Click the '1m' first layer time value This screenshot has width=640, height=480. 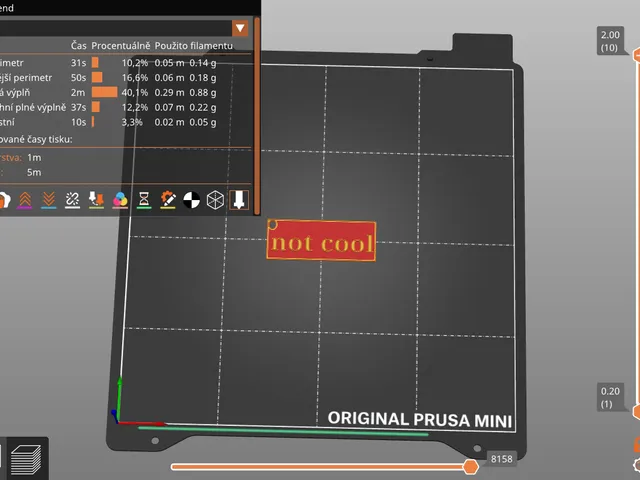coord(34,158)
